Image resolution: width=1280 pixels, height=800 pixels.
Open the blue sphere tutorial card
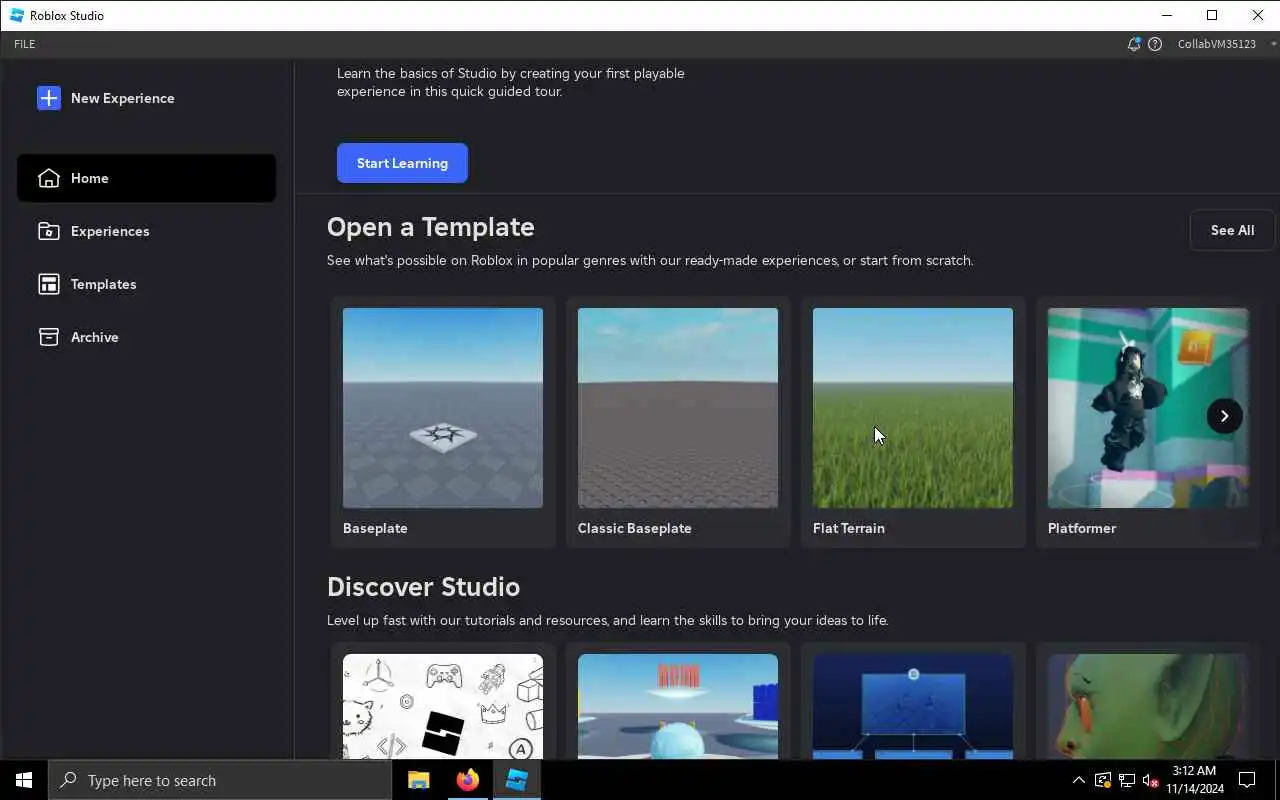[678, 706]
